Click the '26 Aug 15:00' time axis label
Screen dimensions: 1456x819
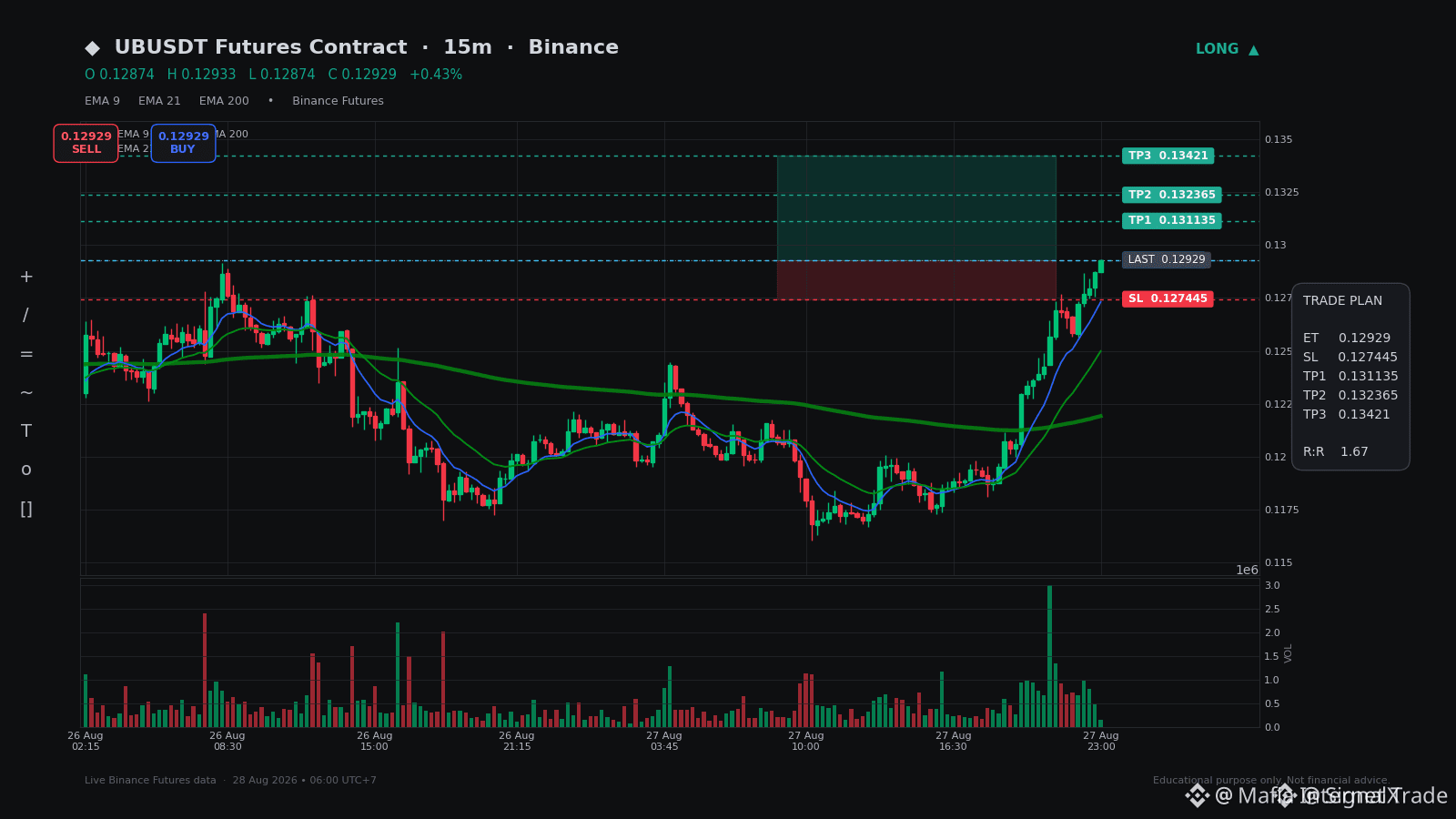(375, 741)
